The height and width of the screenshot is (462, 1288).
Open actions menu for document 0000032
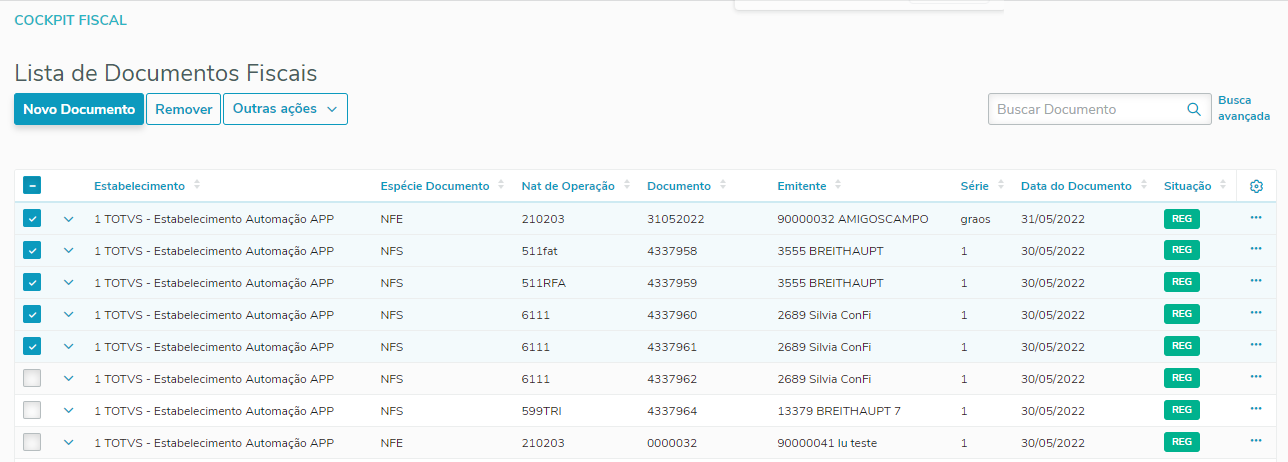pyautogui.click(x=1256, y=442)
